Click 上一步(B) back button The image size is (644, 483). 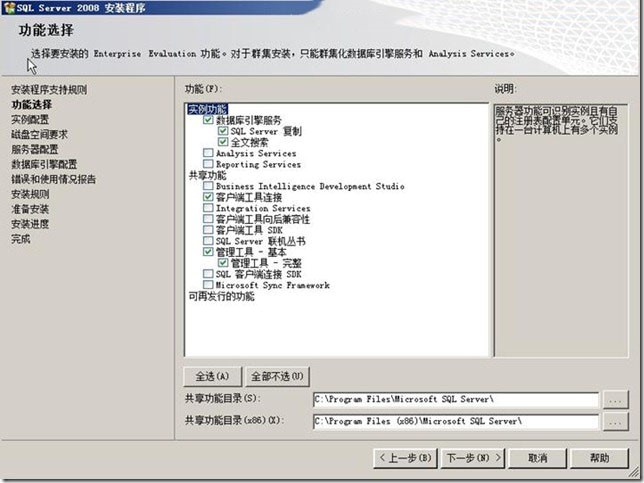click(x=405, y=458)
